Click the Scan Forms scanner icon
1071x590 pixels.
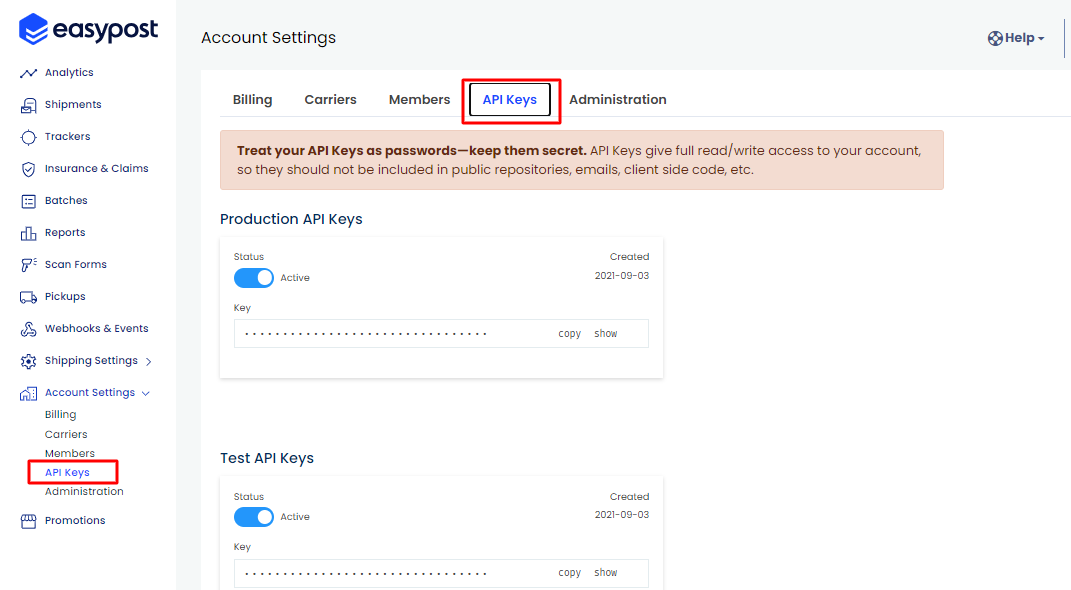click(28, 265)
